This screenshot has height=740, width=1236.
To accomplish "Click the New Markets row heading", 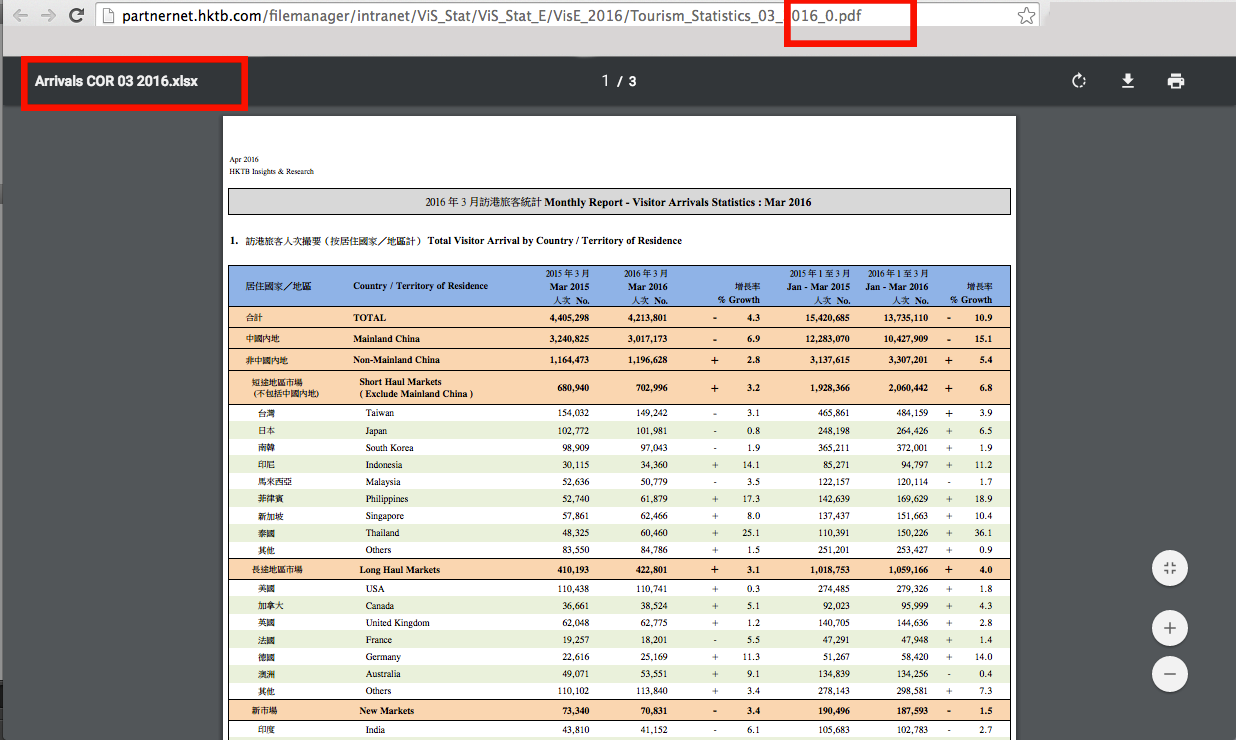I will tap(386, 711).
